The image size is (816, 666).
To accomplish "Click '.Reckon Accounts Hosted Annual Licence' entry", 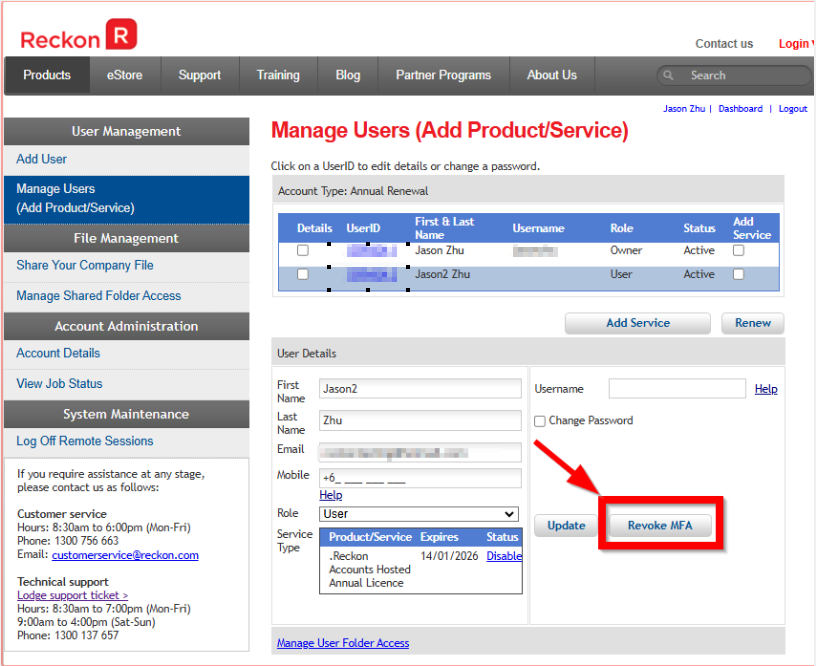I will [x=369, y=570].
